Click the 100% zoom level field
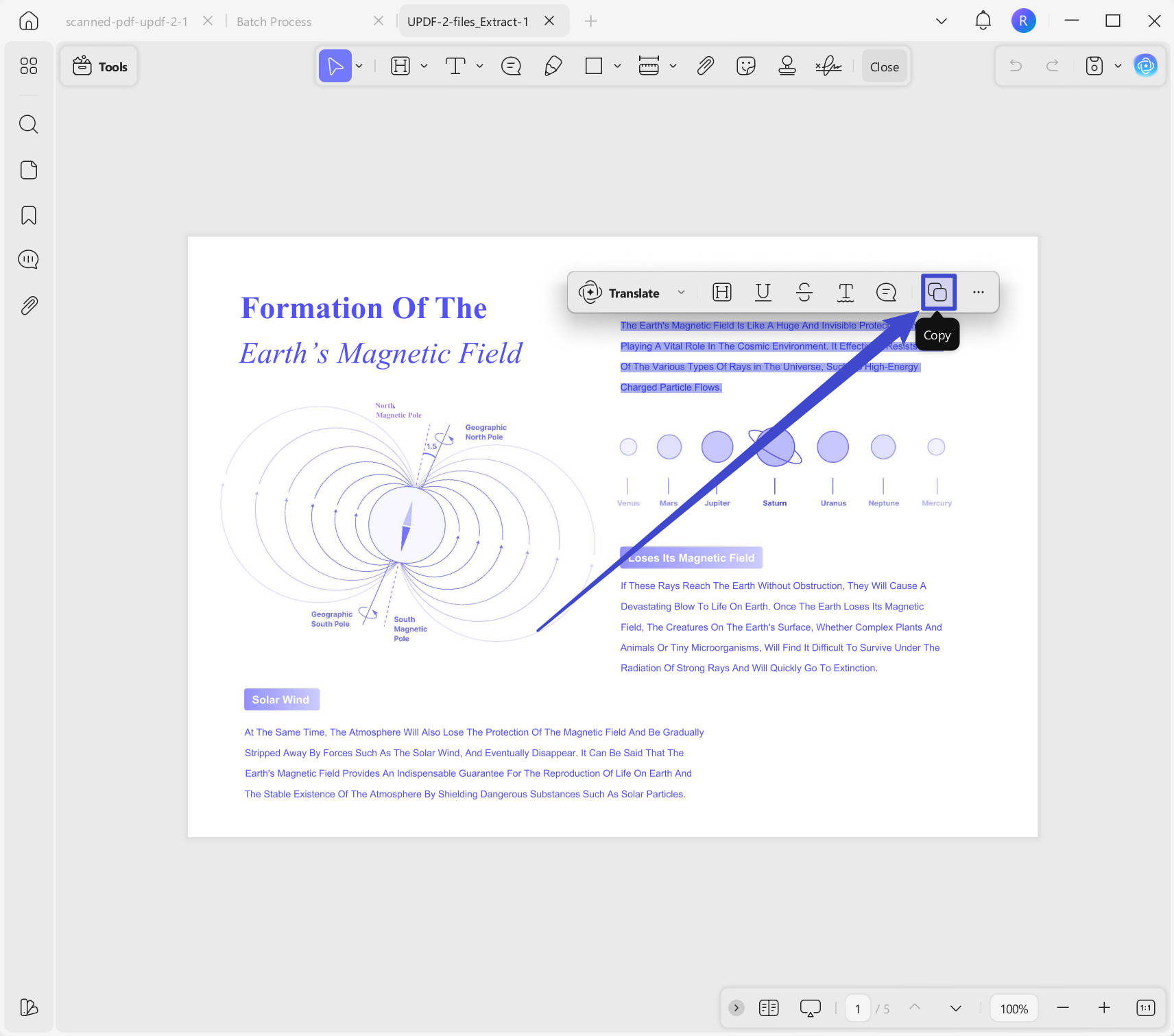 [x=1014, y=1009]
